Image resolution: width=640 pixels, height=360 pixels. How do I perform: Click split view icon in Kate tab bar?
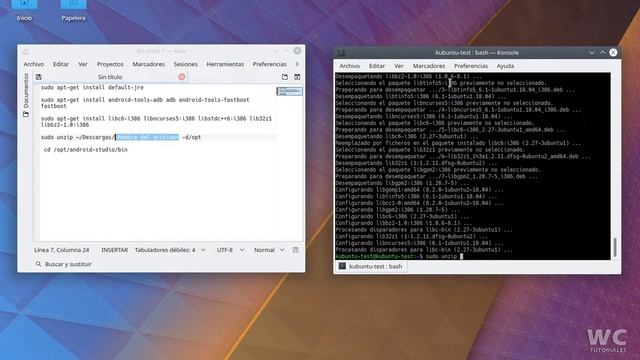click(x=297, y=77)
